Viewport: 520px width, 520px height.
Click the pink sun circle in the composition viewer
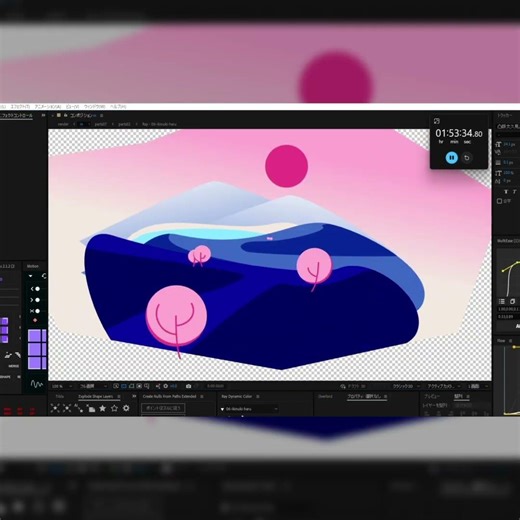tap(286, 166)
